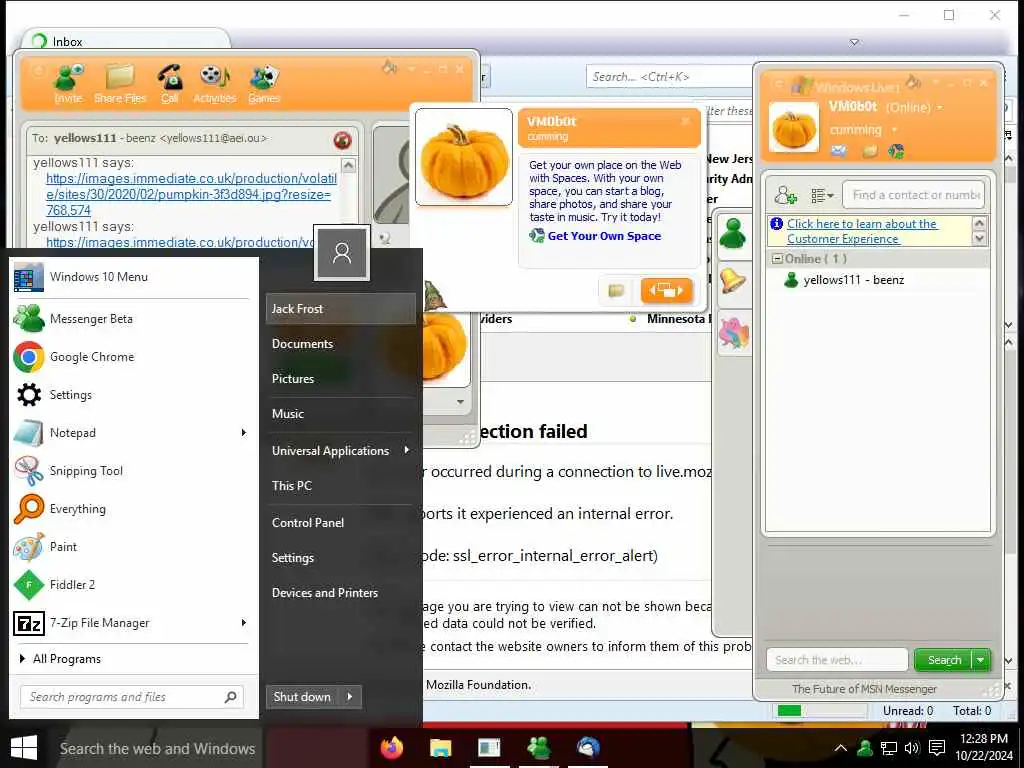The image size is (1024, 768).
Task: Click the paint color scheme icon in the Messenger window
Action: [x=914, y=82]
